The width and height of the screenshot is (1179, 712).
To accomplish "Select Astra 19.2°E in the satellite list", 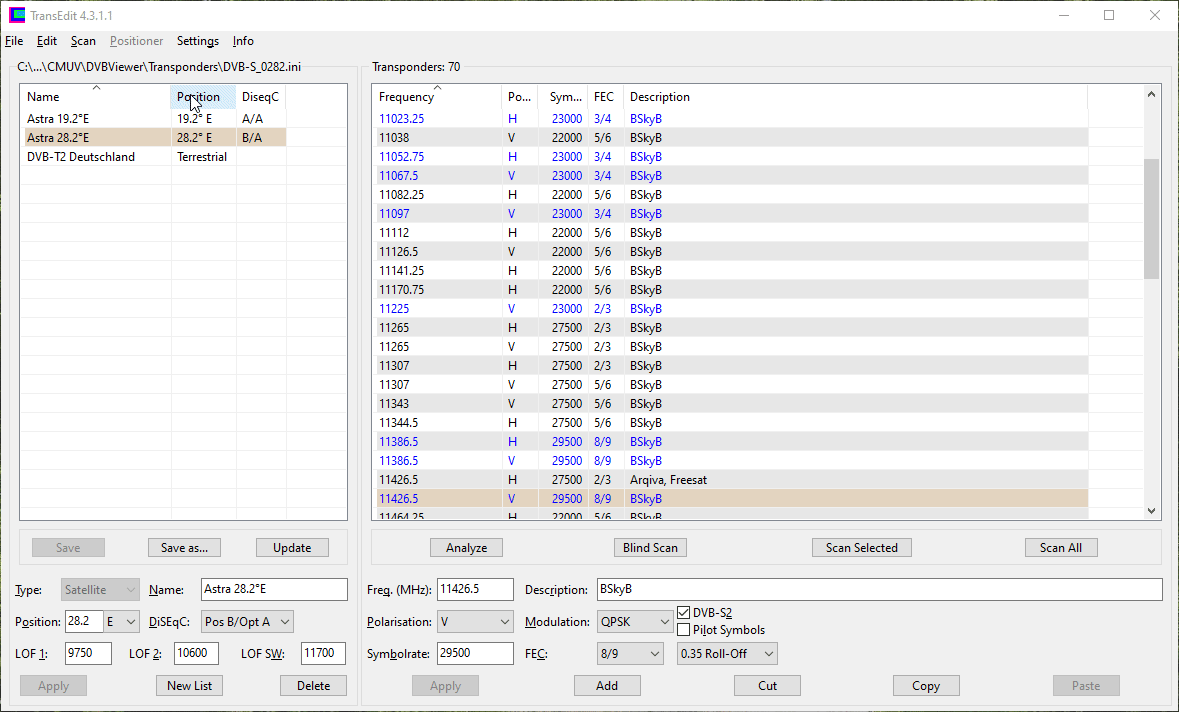I will tap(58, 118).
